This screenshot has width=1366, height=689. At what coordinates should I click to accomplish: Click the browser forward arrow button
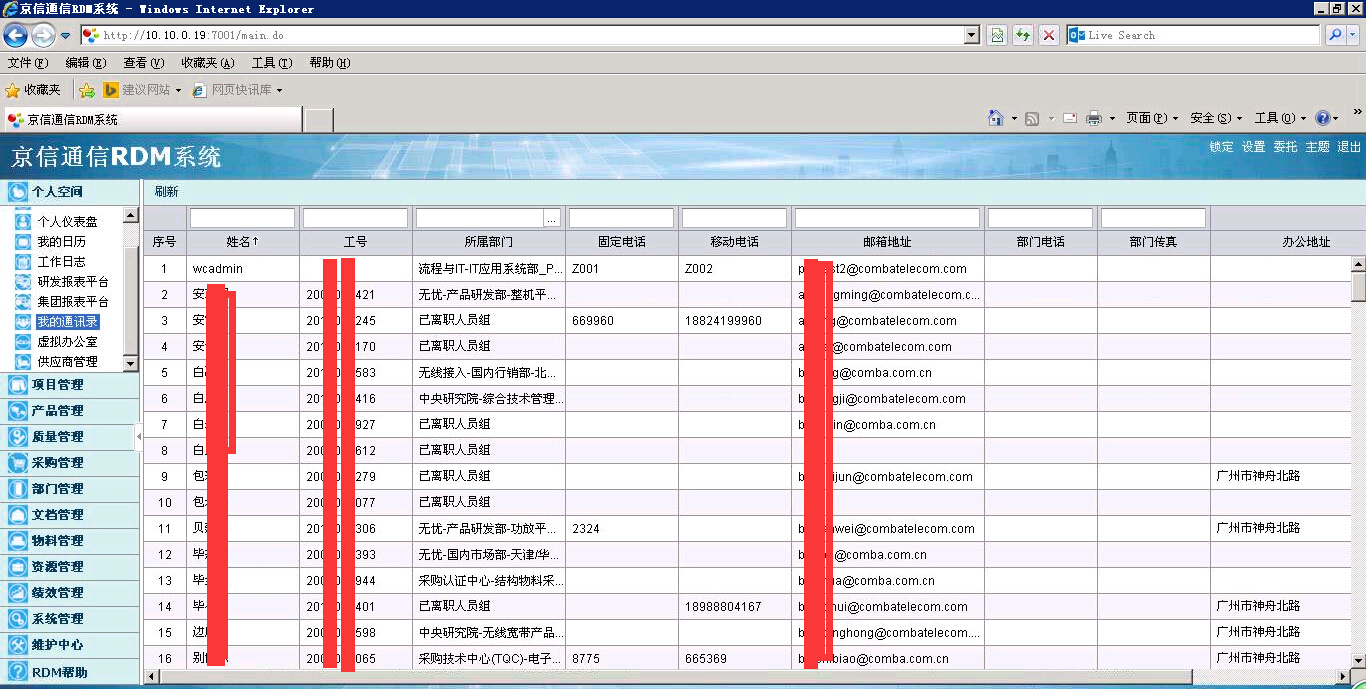pos(43,36)
